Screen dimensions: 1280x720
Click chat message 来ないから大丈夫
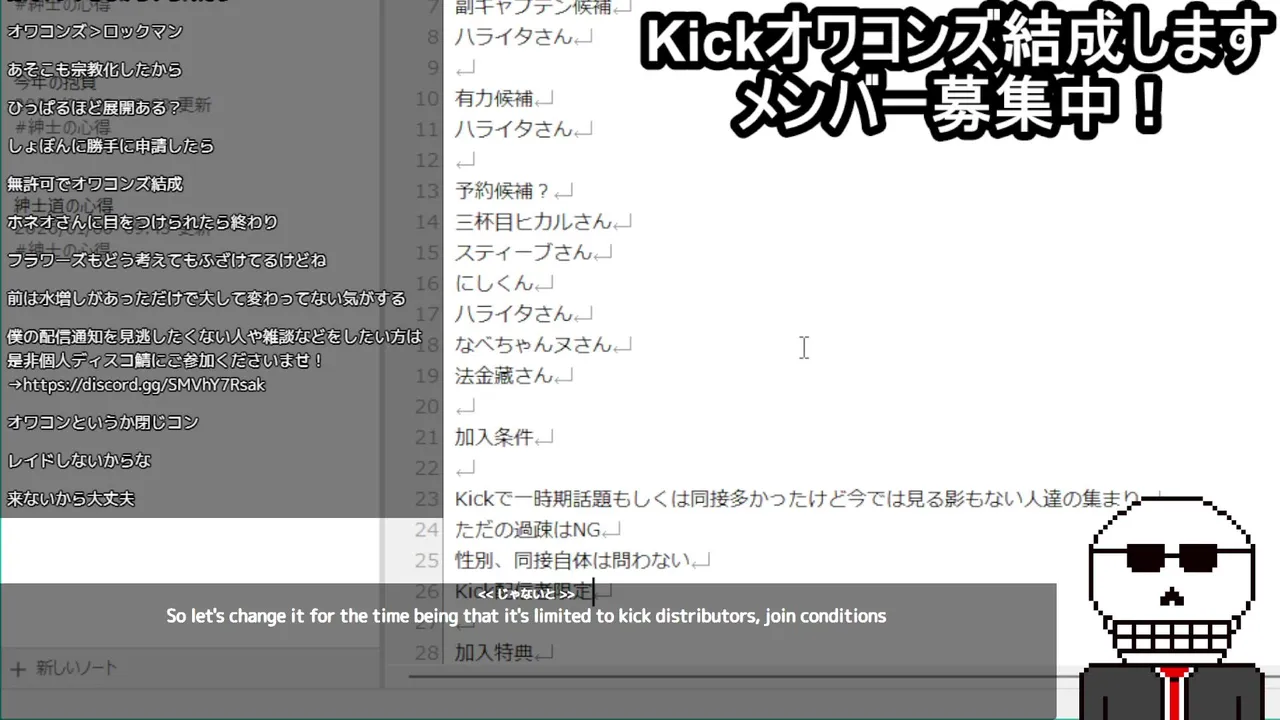coord(71,498)
